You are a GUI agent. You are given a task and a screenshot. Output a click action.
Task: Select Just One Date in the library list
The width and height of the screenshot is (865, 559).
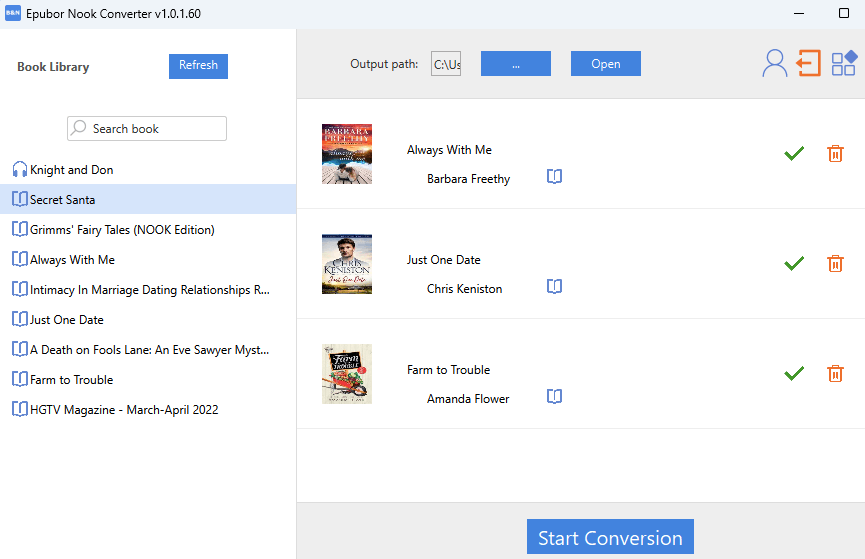pyautogui.click(x=148, y=320)
